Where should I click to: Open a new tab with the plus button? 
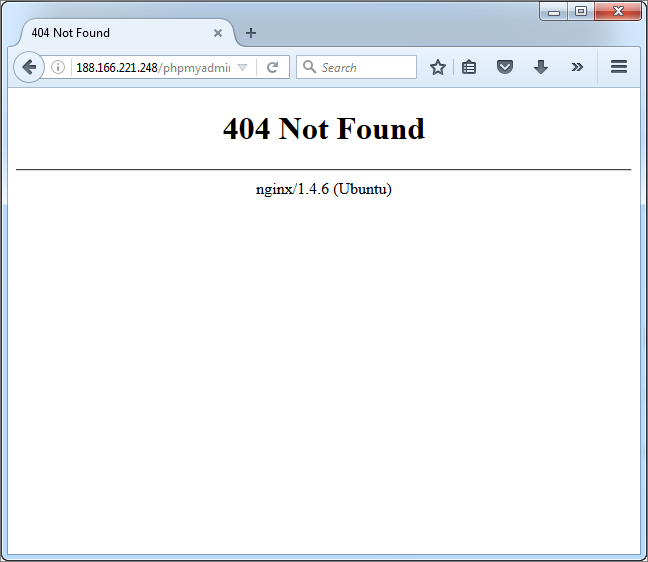[251, 33]
